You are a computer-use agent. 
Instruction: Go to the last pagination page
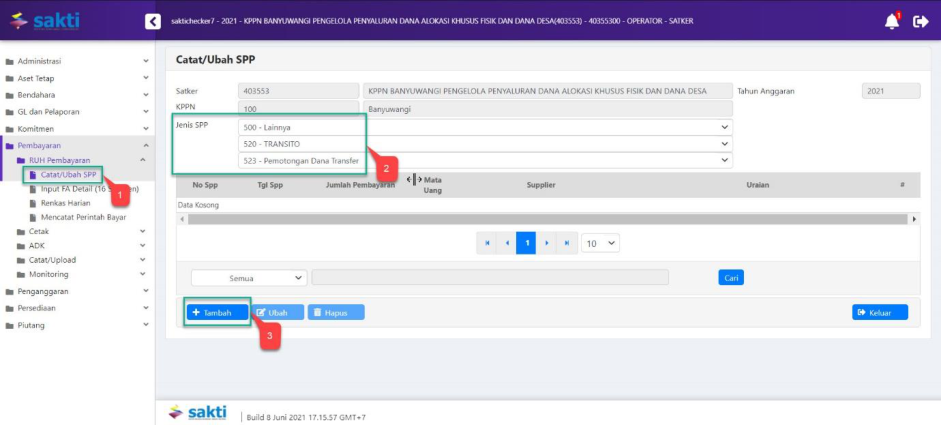[567, 243]
